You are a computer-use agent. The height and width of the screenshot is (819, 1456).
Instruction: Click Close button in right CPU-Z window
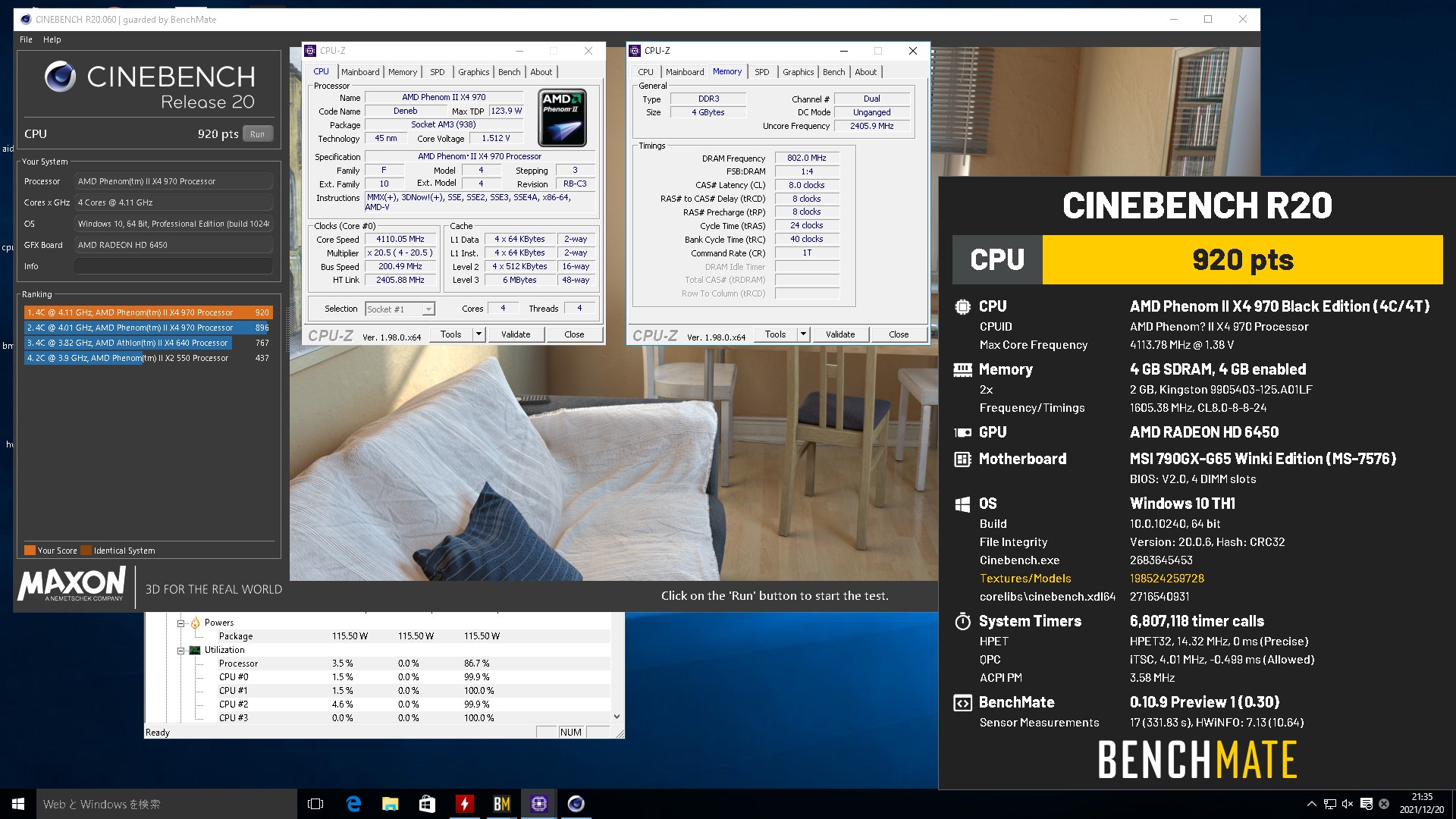(x=899, y=334)
